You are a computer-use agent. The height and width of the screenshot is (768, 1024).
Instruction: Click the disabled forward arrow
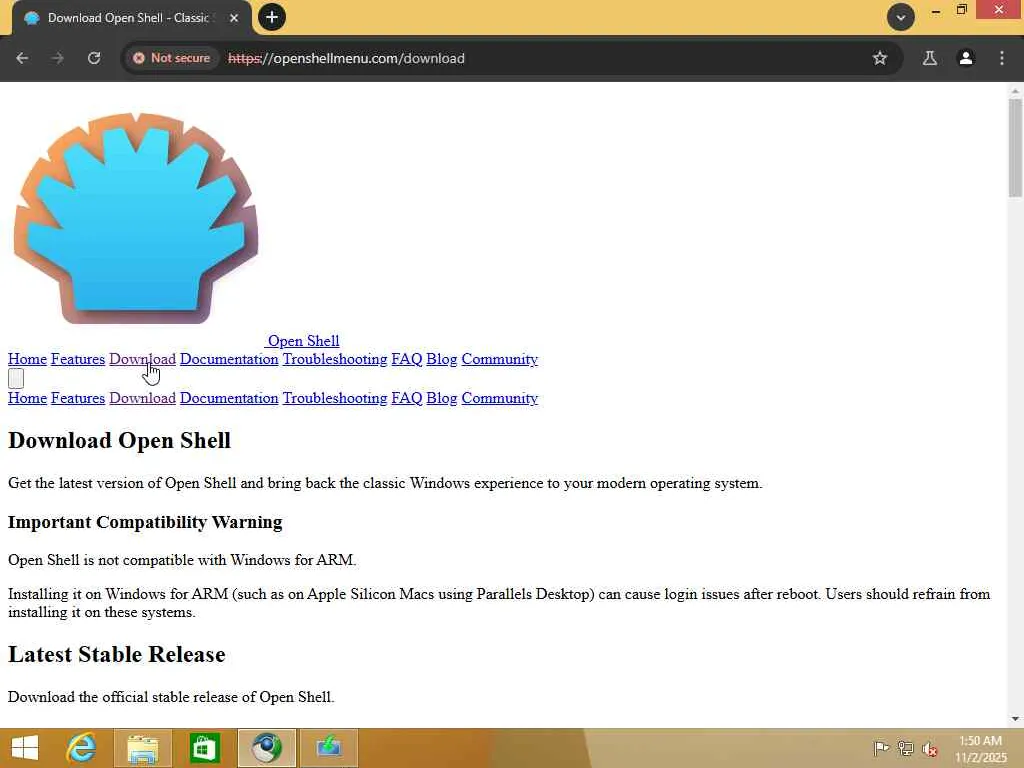click(x=57, y=58)
